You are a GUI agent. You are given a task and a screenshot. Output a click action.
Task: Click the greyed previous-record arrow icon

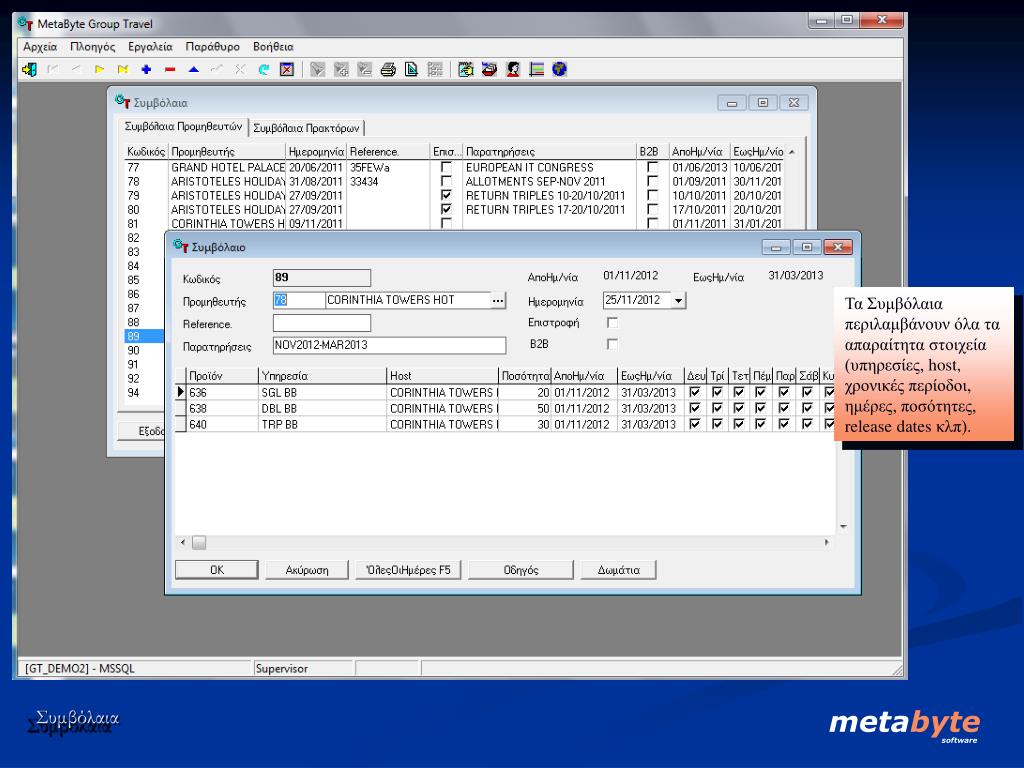(x=76, y=69)
